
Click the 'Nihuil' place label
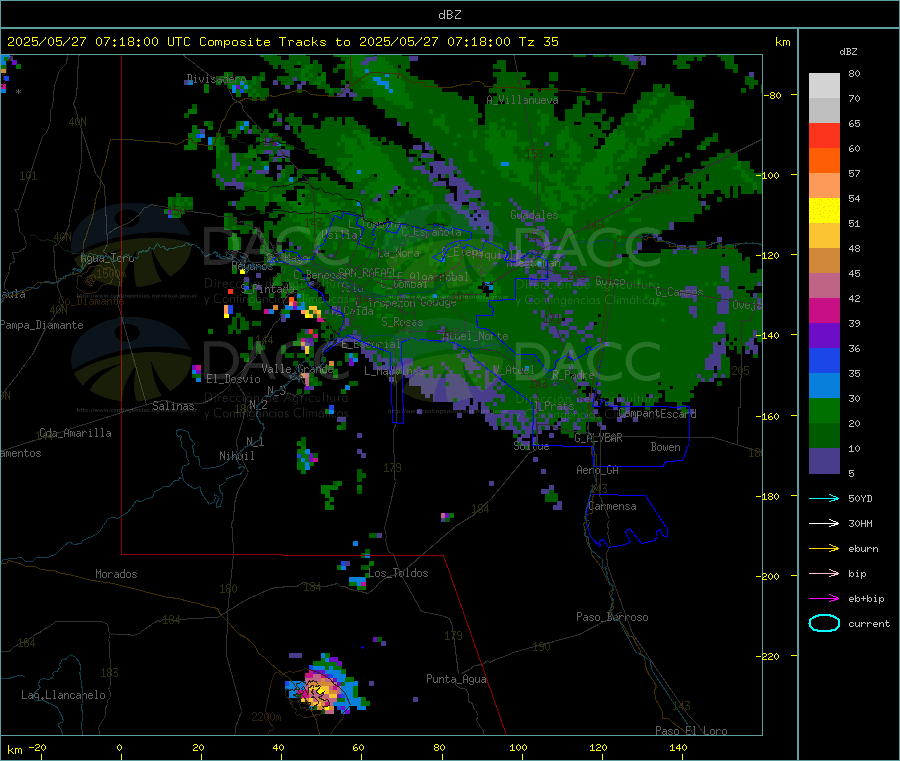pyautogui.click(x=236, y=456)
